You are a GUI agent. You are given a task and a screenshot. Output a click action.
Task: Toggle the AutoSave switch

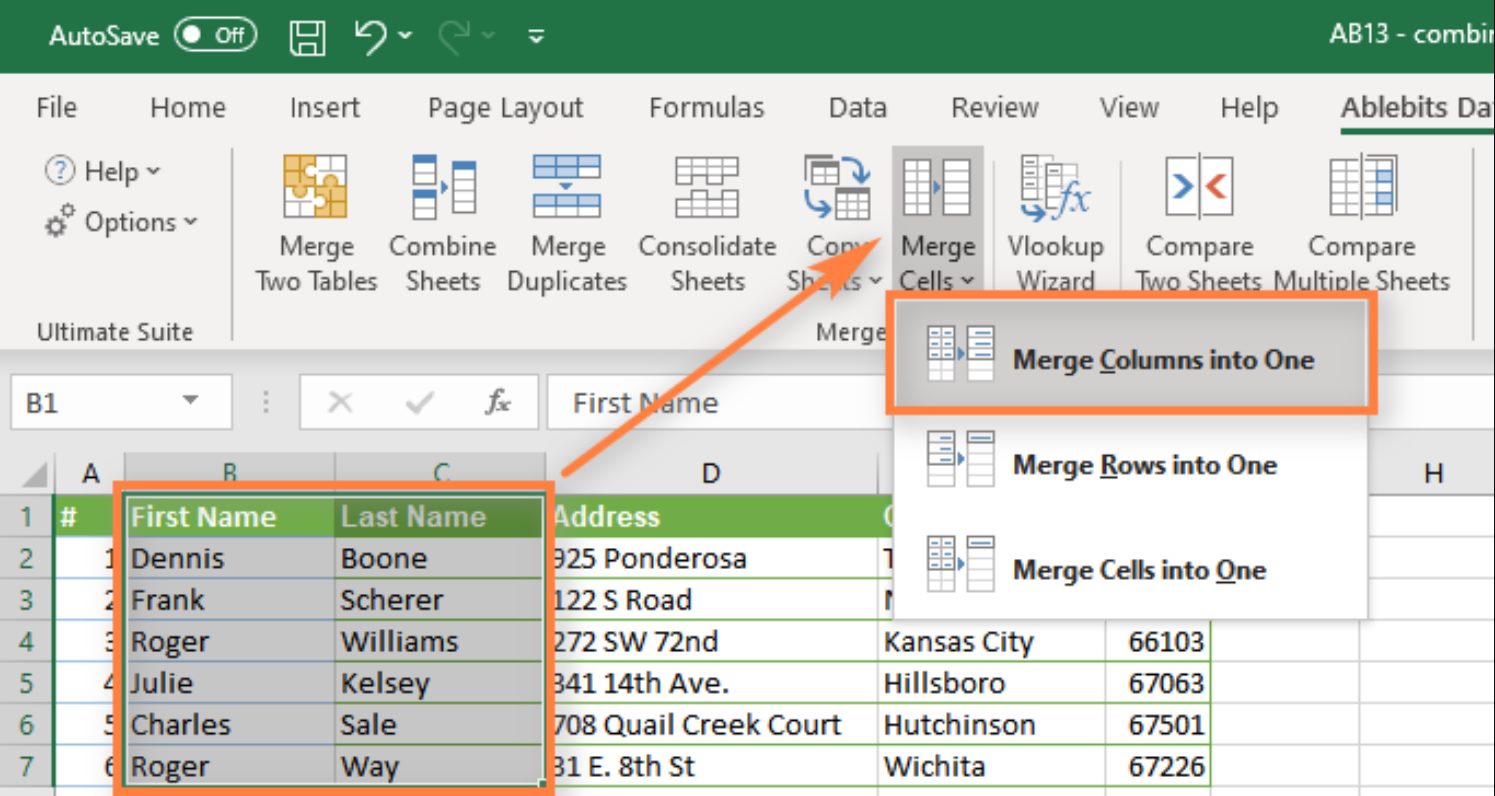click(215, 36)
